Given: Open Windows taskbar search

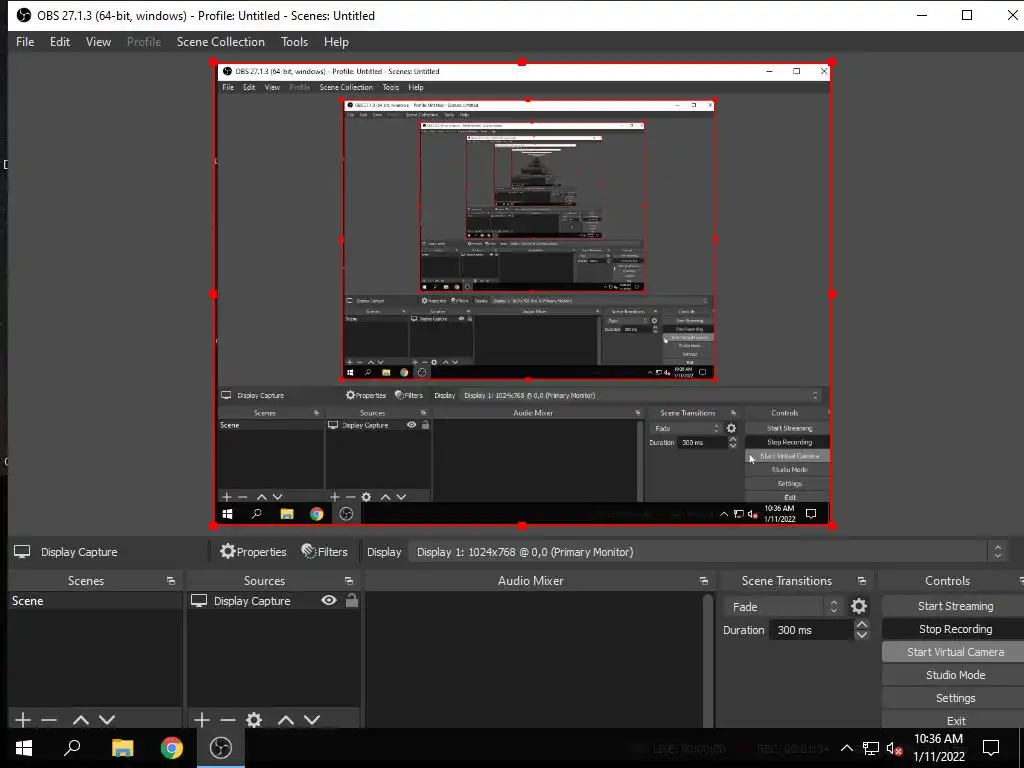Looking at the screenshot, I should (x=72, y=748).
